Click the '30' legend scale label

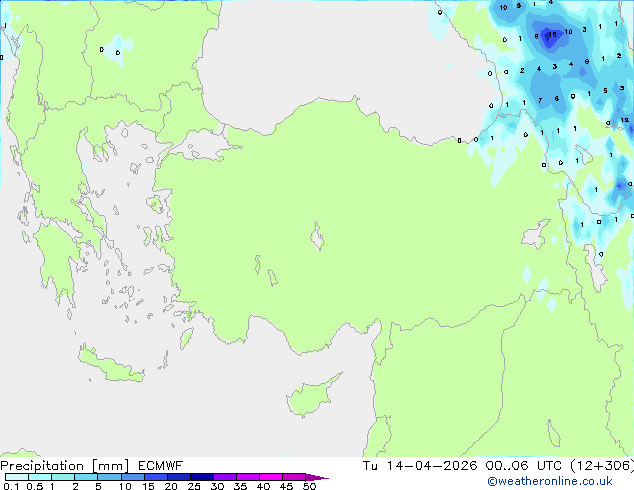[x=217, y=486]
